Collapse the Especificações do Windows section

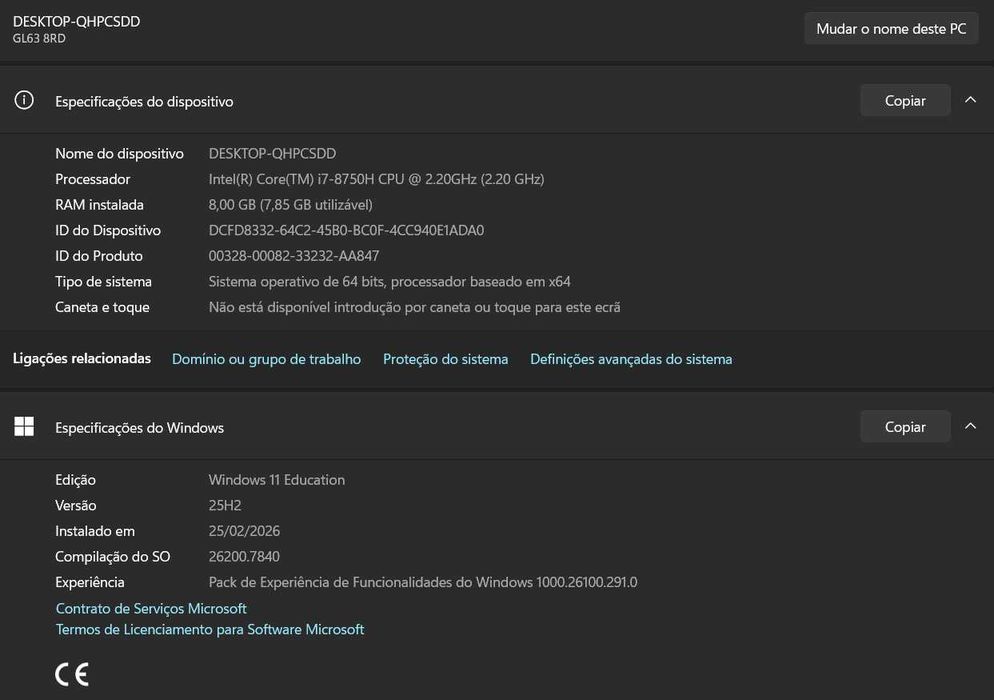click(970, 427)
